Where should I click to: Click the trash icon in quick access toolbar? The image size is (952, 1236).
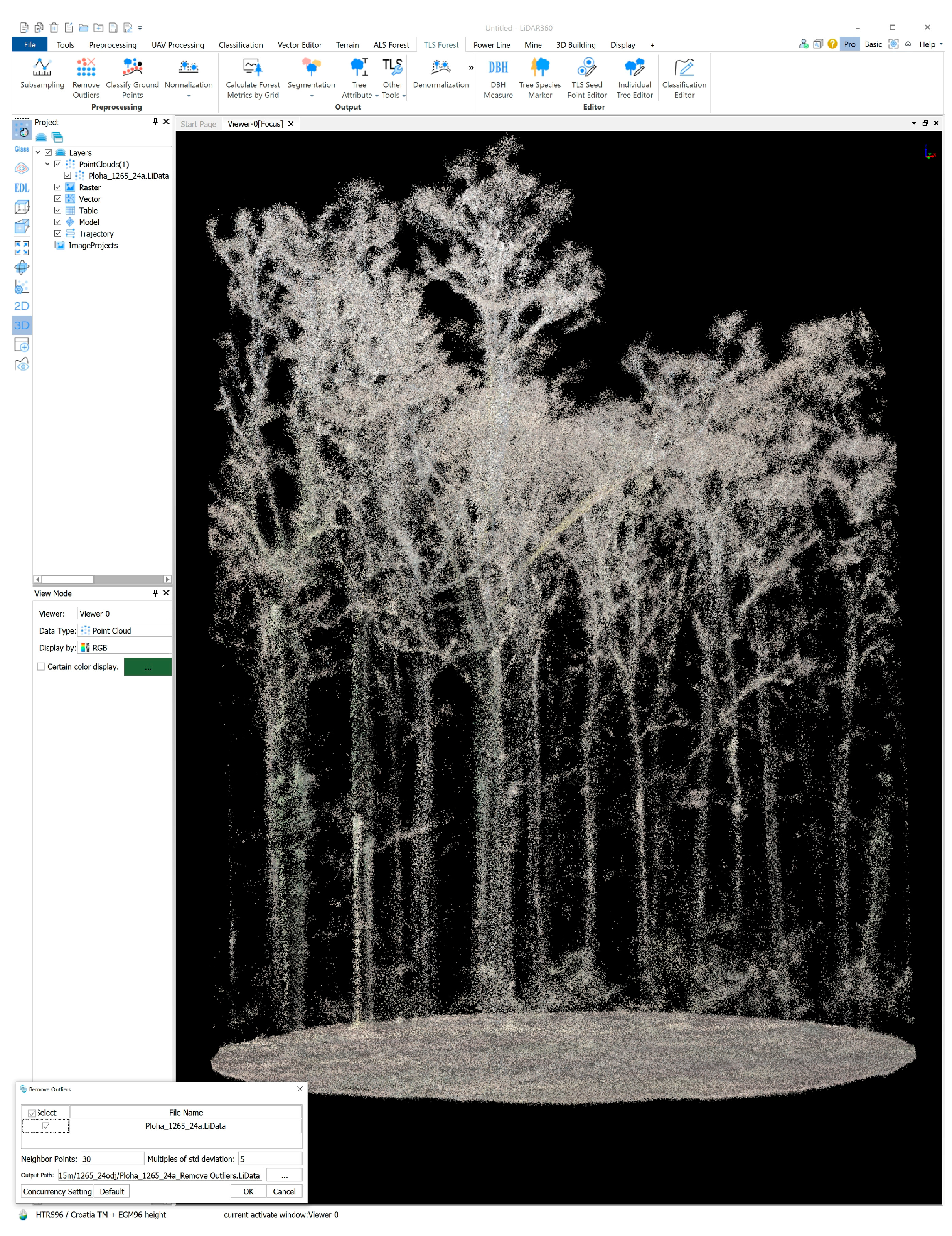pyautogui.click(x=54, y=27)
